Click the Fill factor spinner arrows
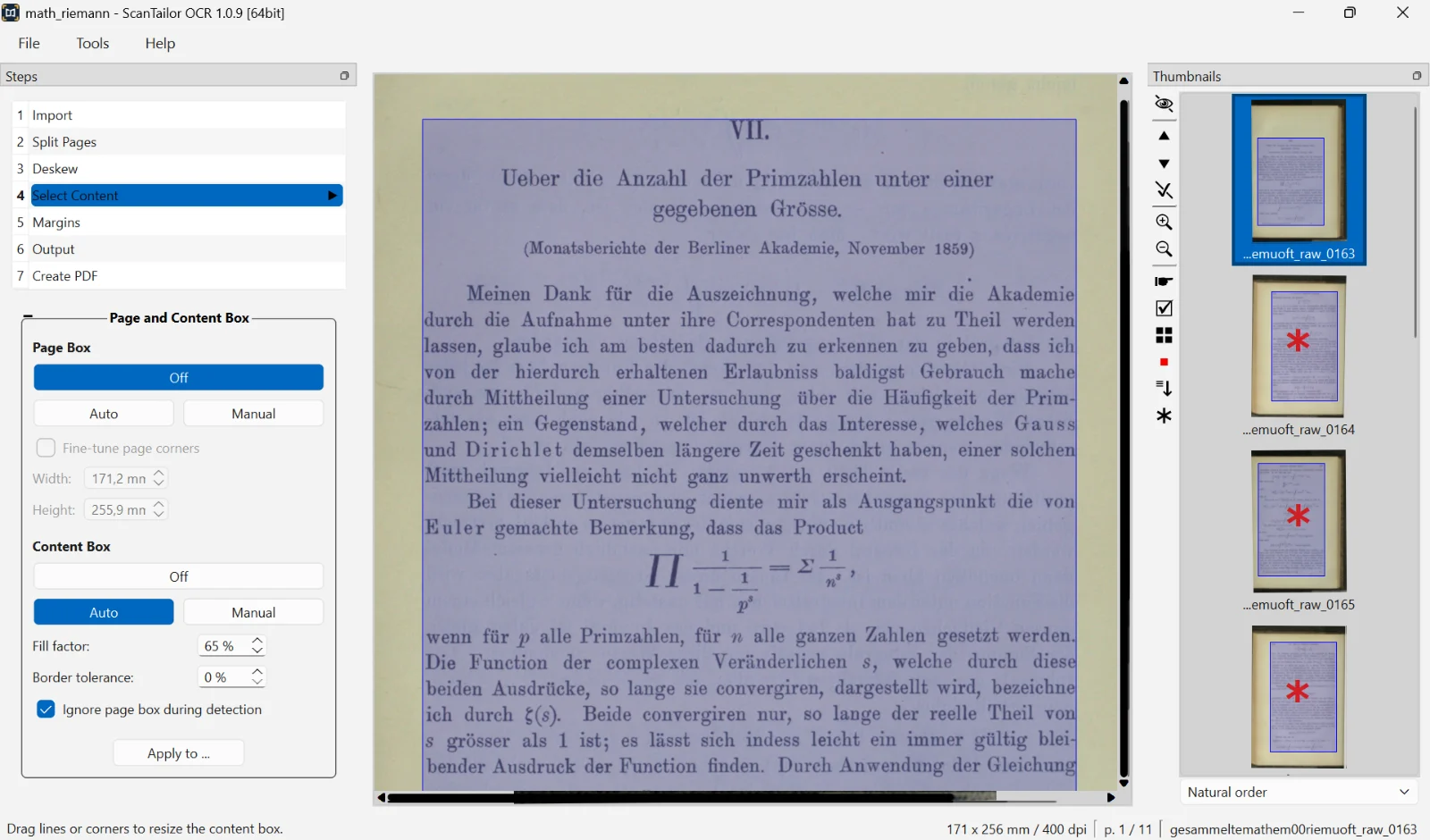This screenshot has width=1430, height=840. [257, 646]
